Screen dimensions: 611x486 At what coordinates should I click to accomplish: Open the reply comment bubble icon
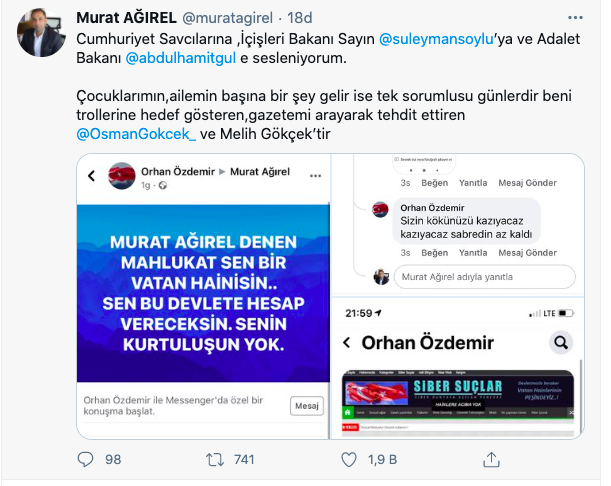pyautogui.click(x=85, y=459)
